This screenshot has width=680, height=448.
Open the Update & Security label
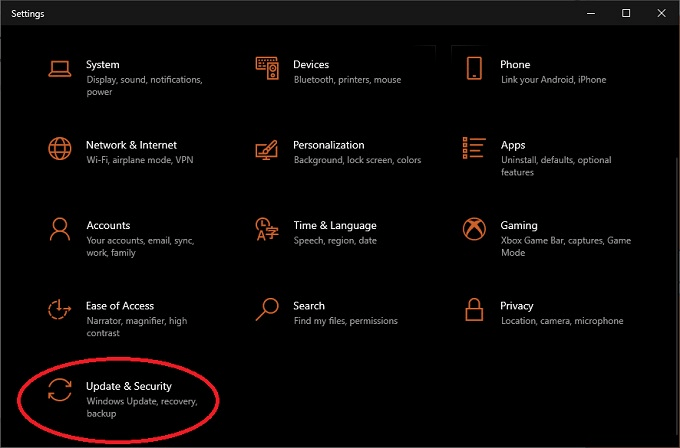[x=129, y=386]
